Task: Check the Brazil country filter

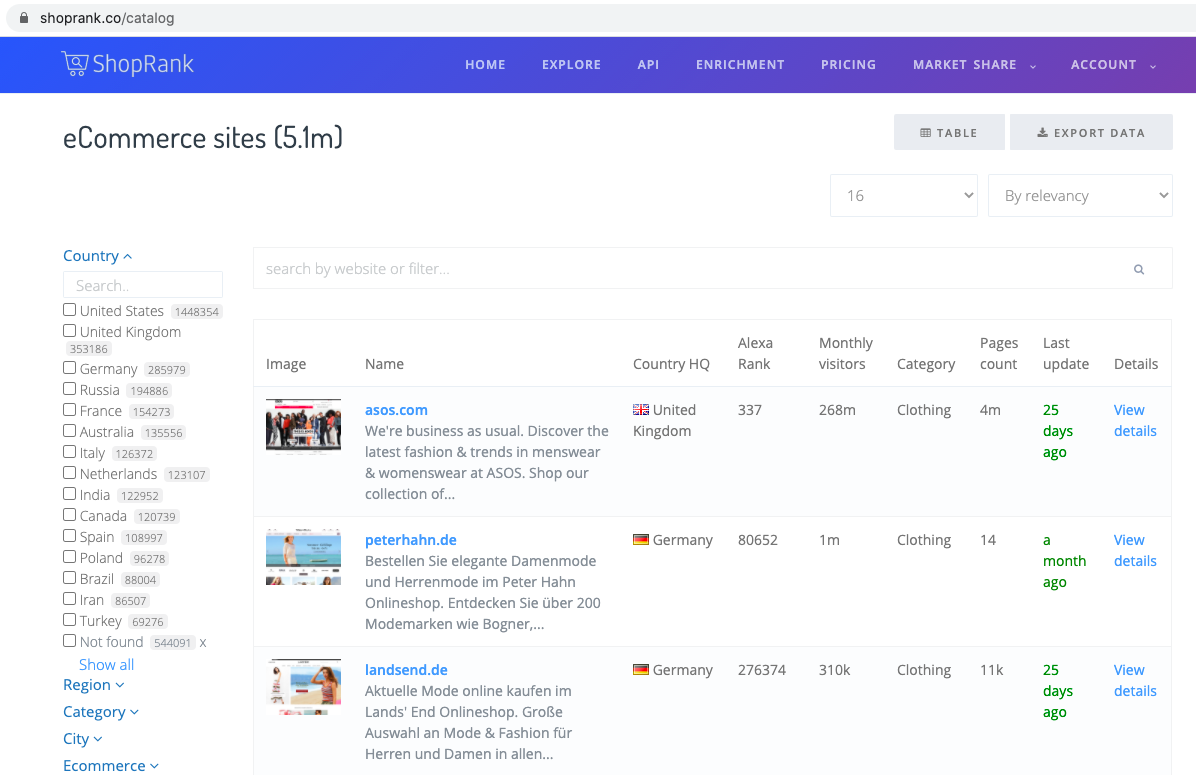Action: tap(69, 577)
